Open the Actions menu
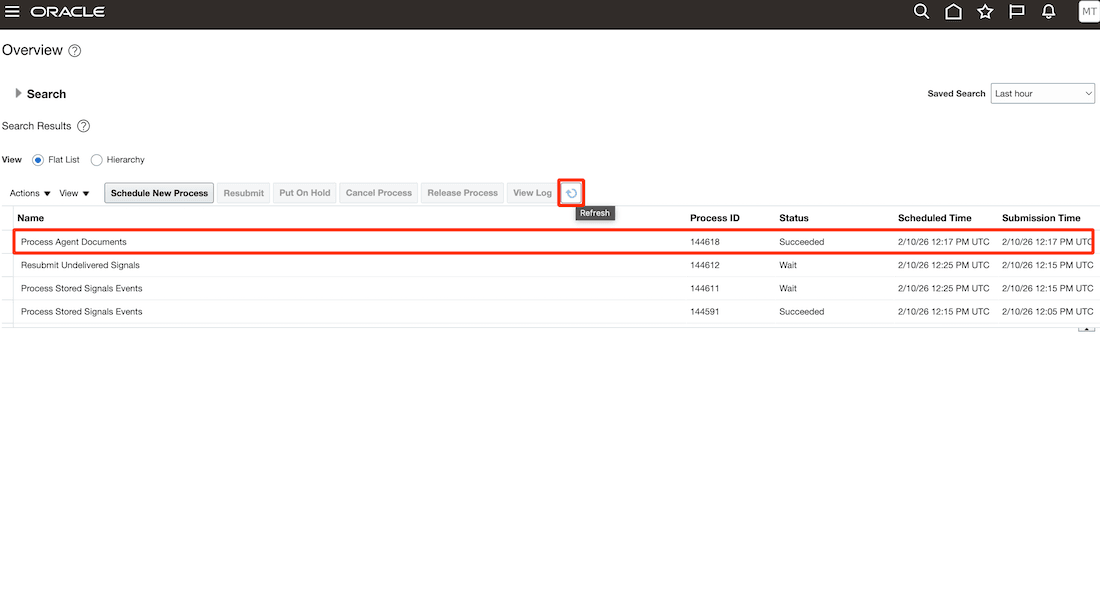This screenshot has height=595, width=1100. (28, 192)
